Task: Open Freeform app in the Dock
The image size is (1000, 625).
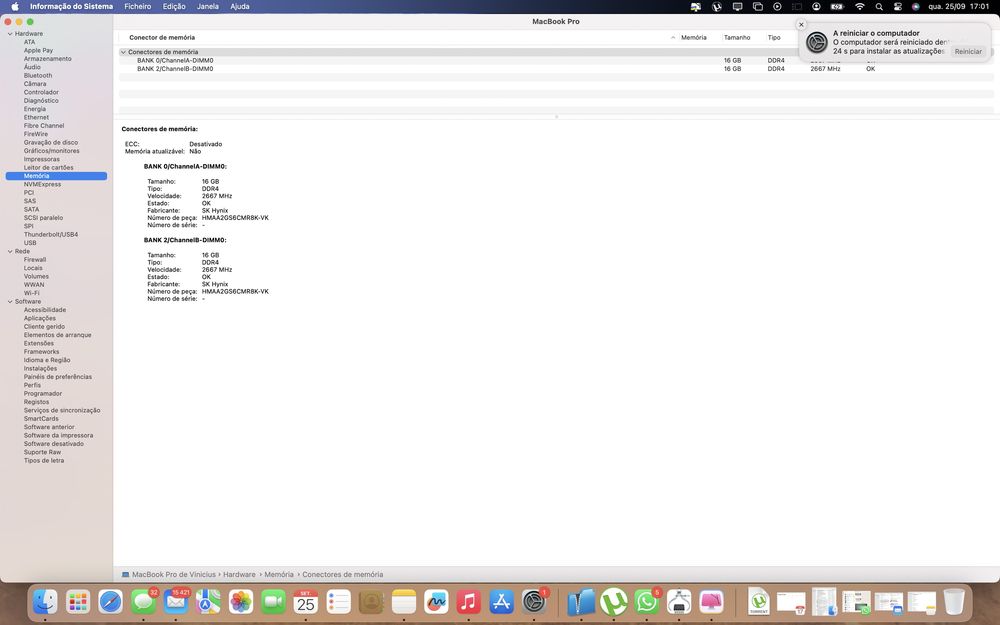Action: [436, 601]
